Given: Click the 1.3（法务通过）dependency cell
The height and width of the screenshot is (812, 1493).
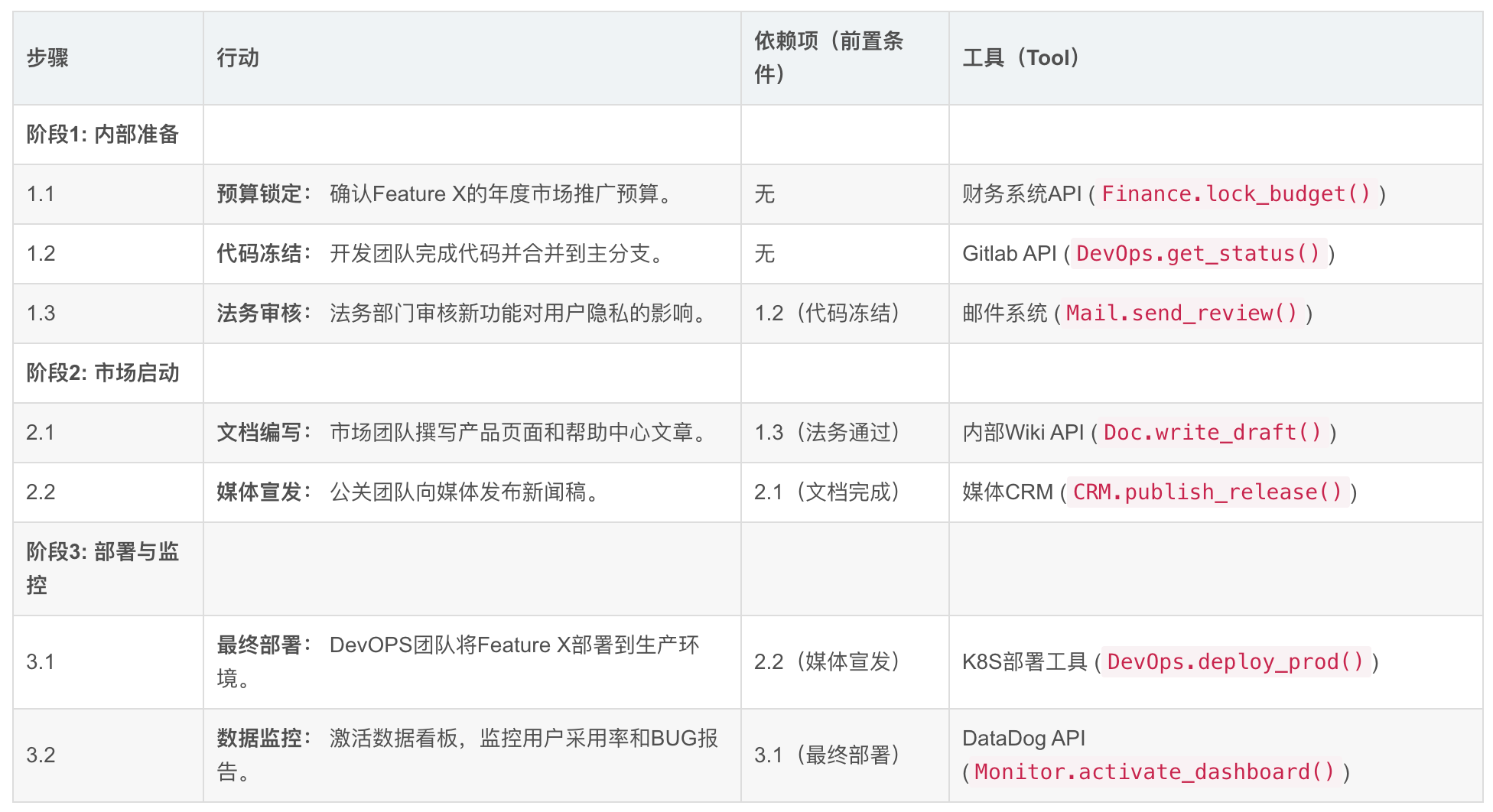Looking at the screenshot, I should (x=827, y=433).
